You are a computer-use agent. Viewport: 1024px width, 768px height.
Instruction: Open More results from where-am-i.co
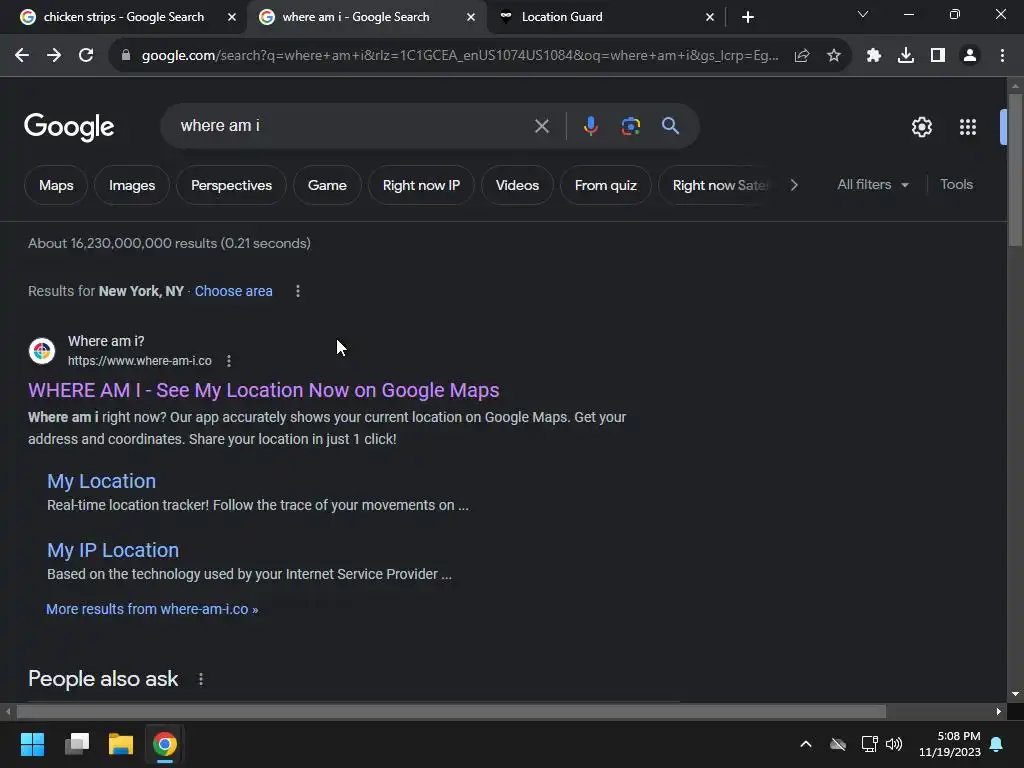[x=152, y=609]
